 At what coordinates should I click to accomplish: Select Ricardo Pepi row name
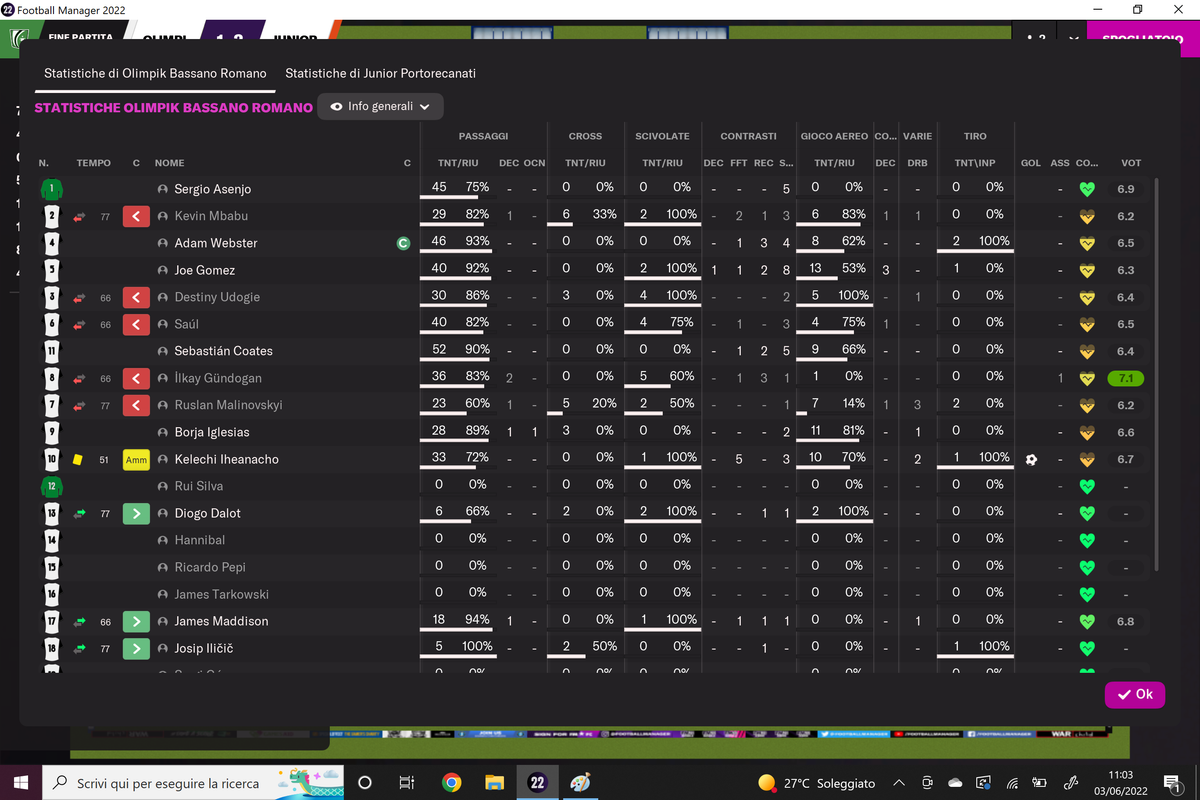[210, 567]
